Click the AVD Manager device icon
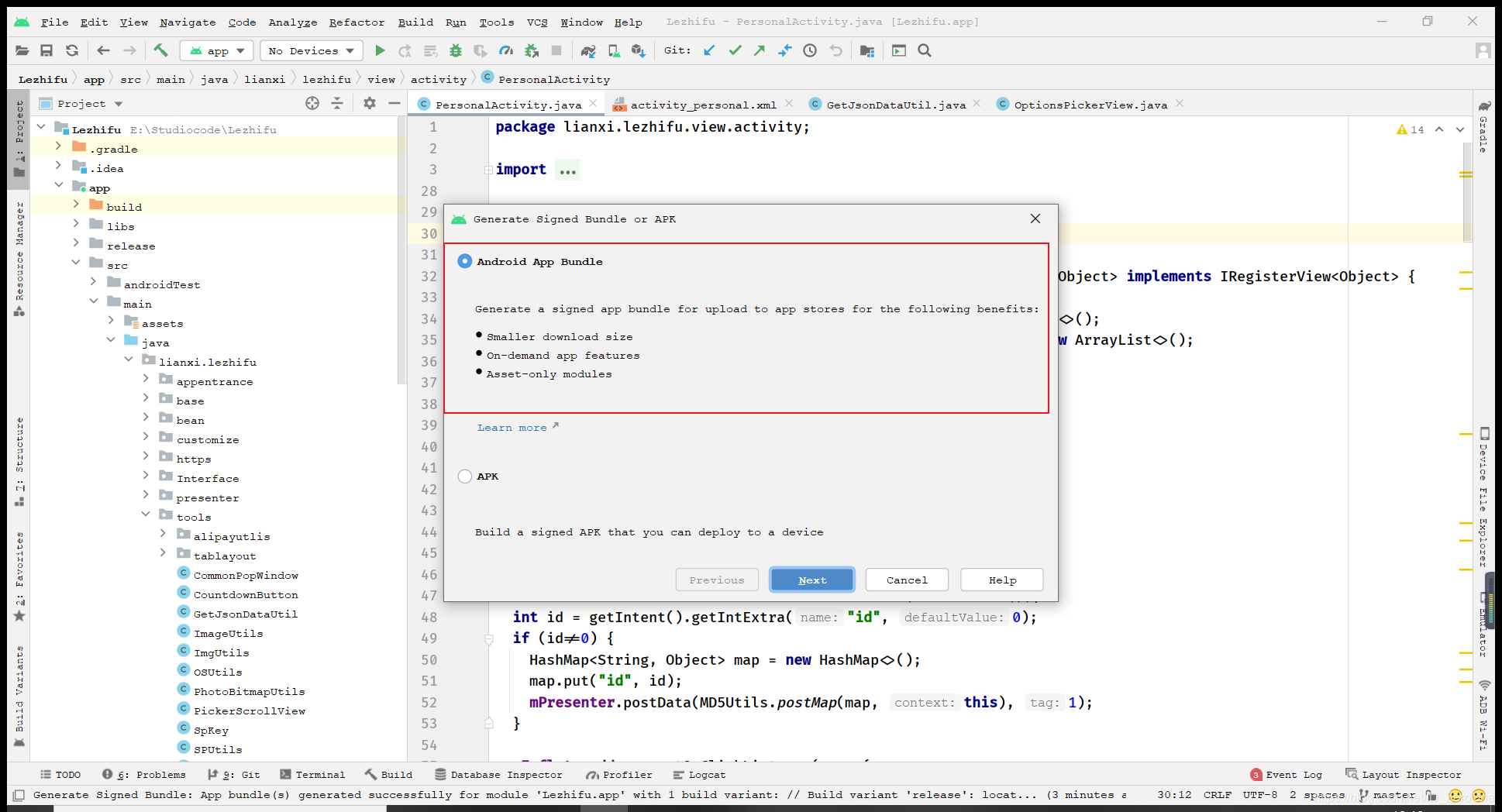Viewport: 1502px width, 812px height. tap(614, 51)
